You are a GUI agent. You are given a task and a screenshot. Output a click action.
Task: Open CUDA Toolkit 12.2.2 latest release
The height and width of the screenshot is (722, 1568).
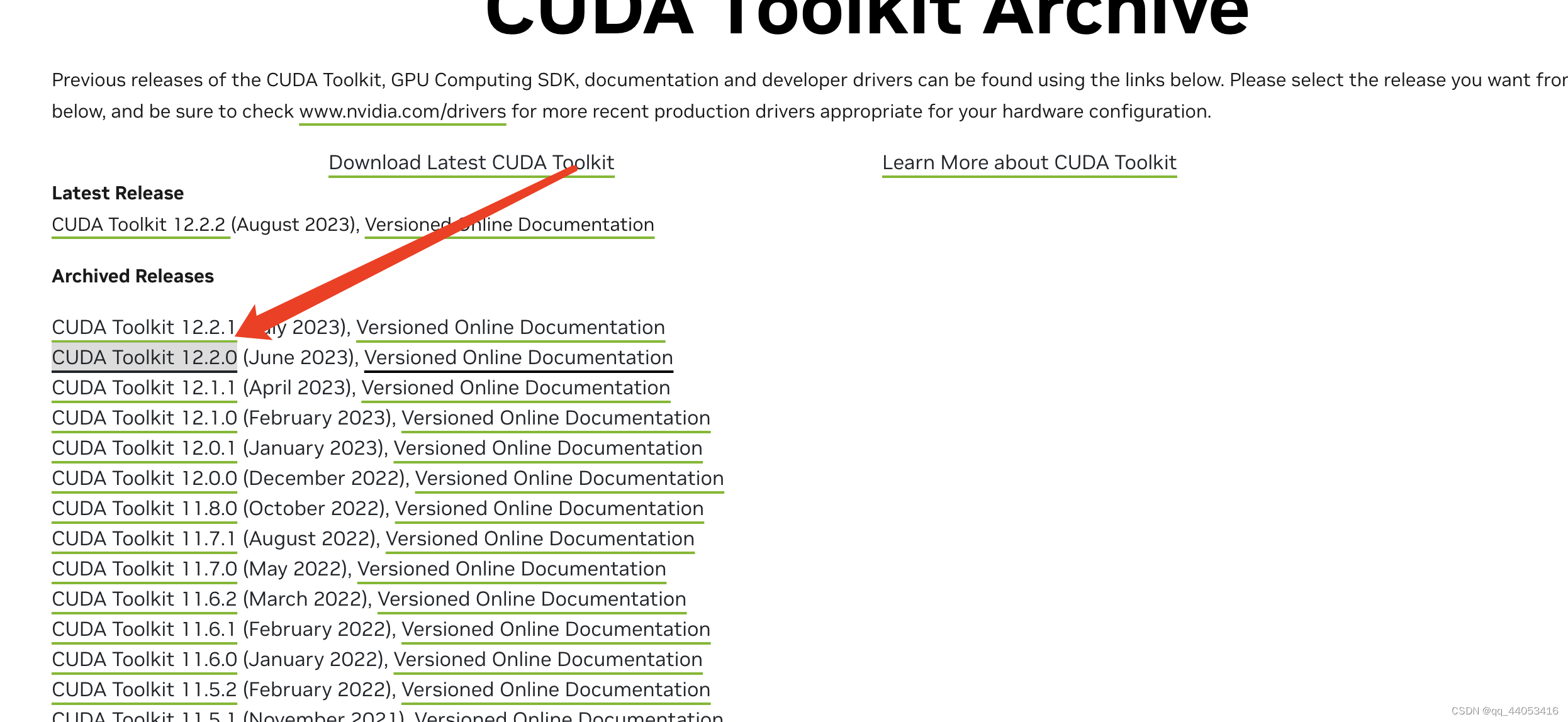click(138, 225)
